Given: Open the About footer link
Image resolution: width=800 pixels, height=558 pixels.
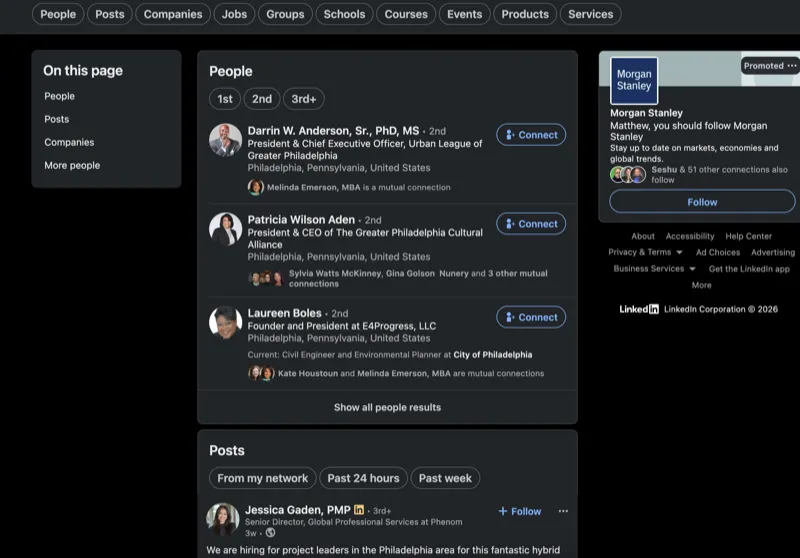Looking at the screenshot, I should click(x=643, y=236).
